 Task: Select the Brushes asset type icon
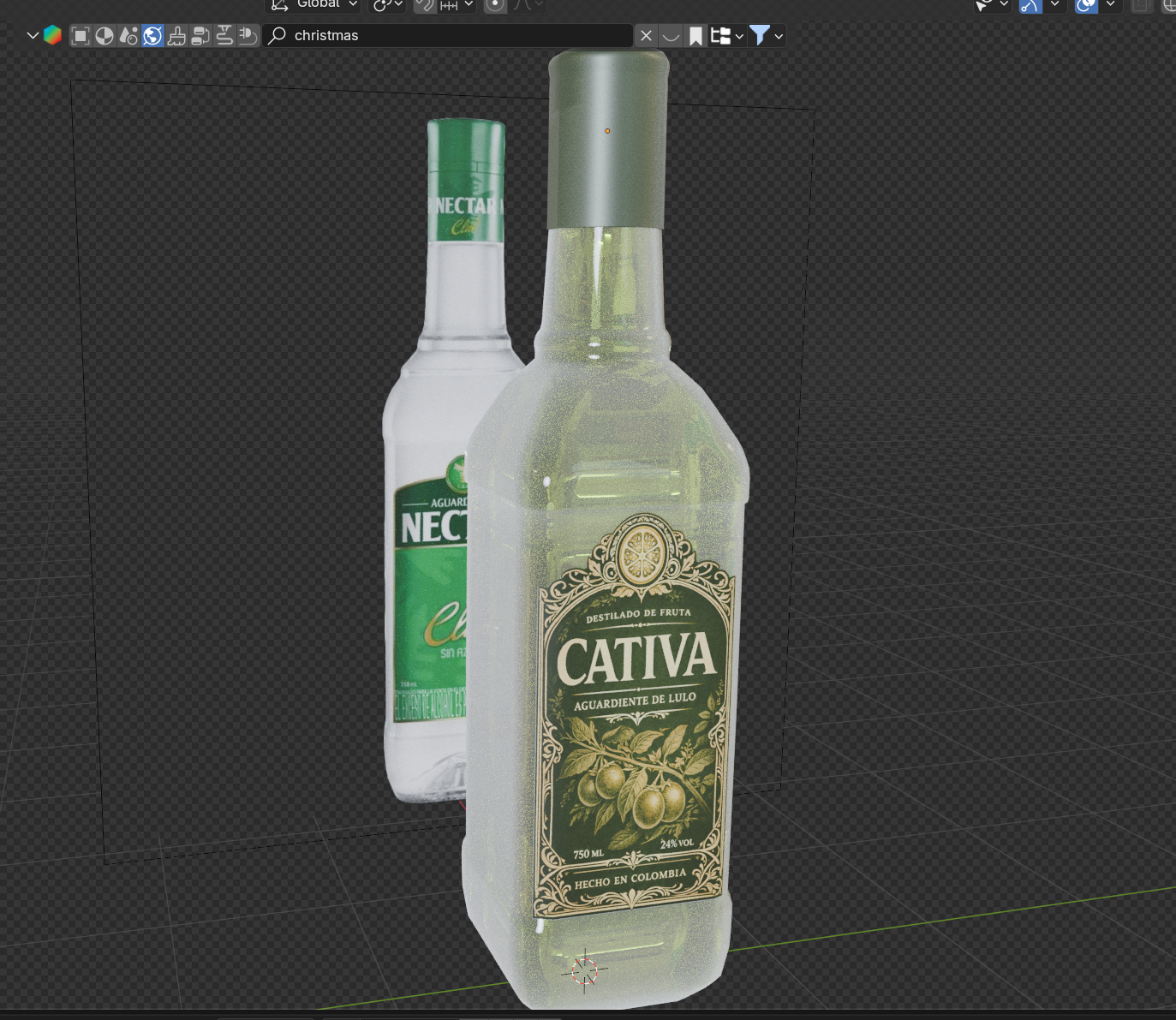coord(176,36)
